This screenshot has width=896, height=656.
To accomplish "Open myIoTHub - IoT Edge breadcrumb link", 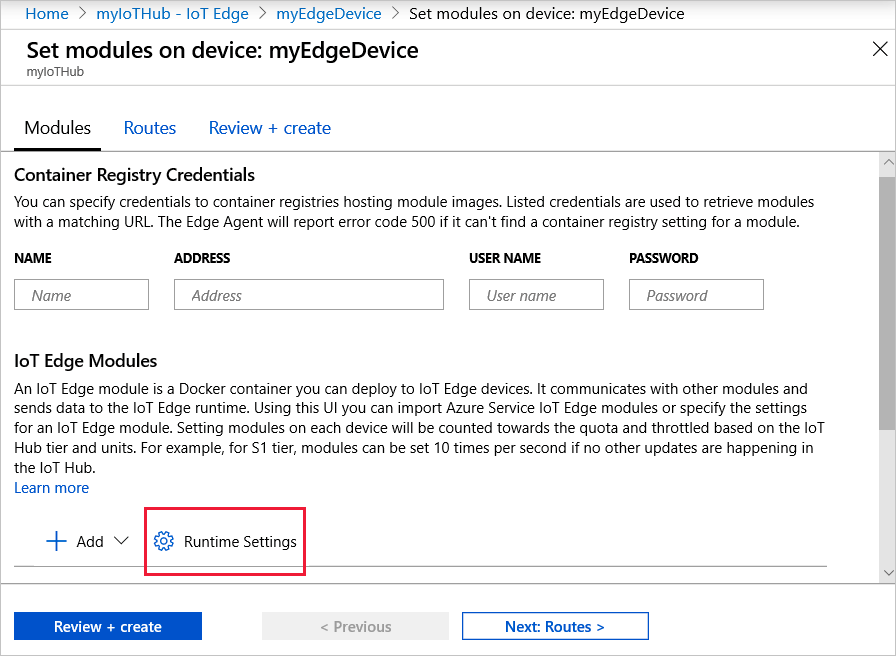I will [x=172, y=13].
